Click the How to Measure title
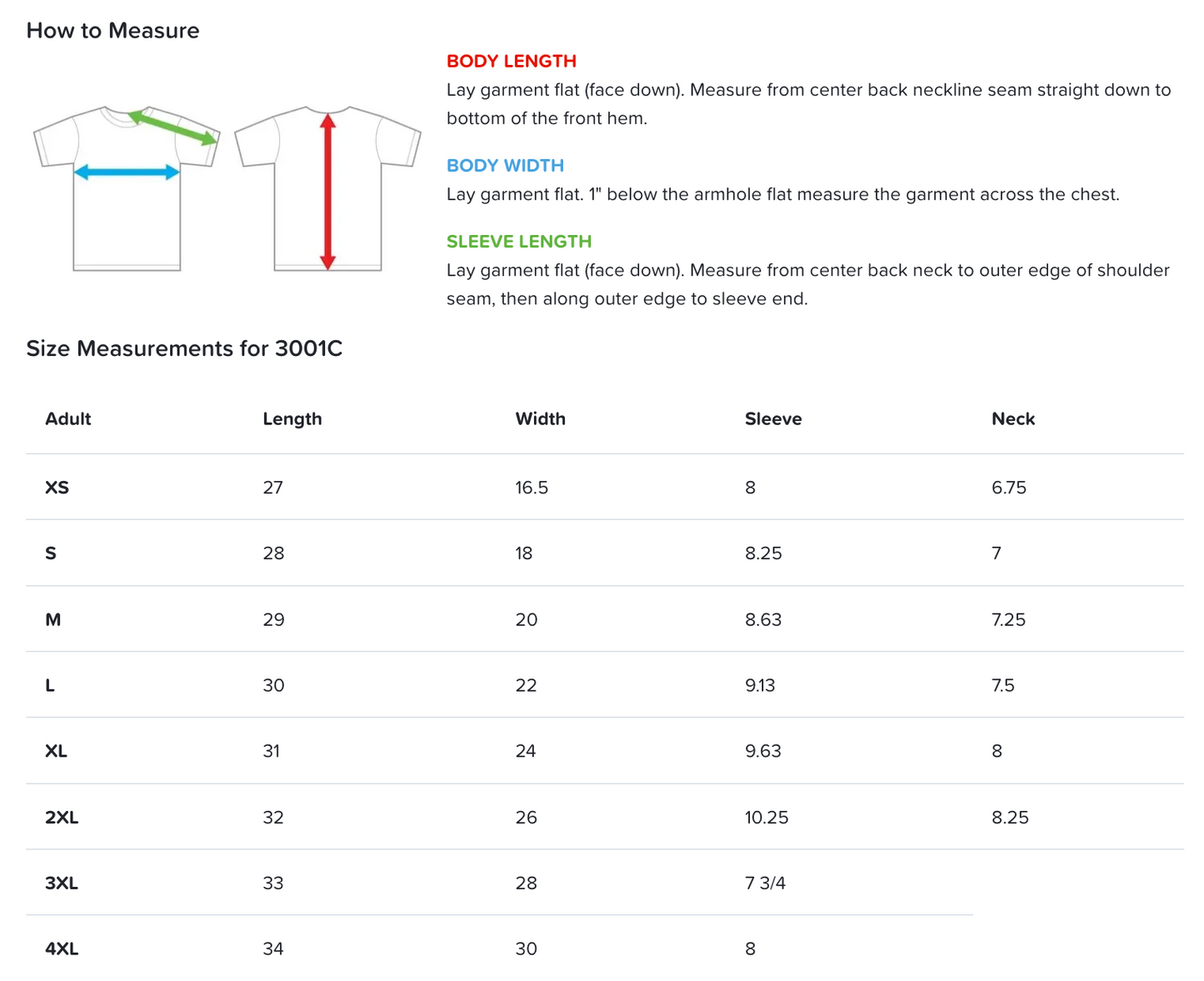This screenshot has height=981, width=1204. coord(112,31)
